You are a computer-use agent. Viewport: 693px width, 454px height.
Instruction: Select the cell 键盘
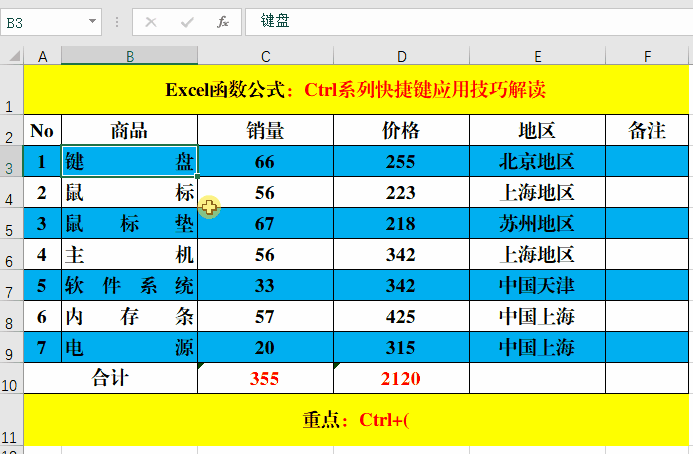129,161
